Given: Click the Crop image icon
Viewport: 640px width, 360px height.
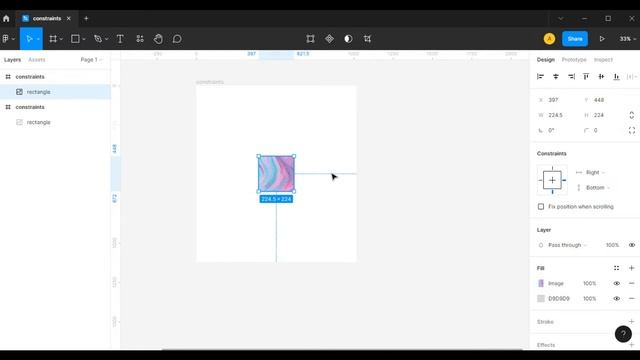Looking at the screenshot, I should tap(367, 39).
